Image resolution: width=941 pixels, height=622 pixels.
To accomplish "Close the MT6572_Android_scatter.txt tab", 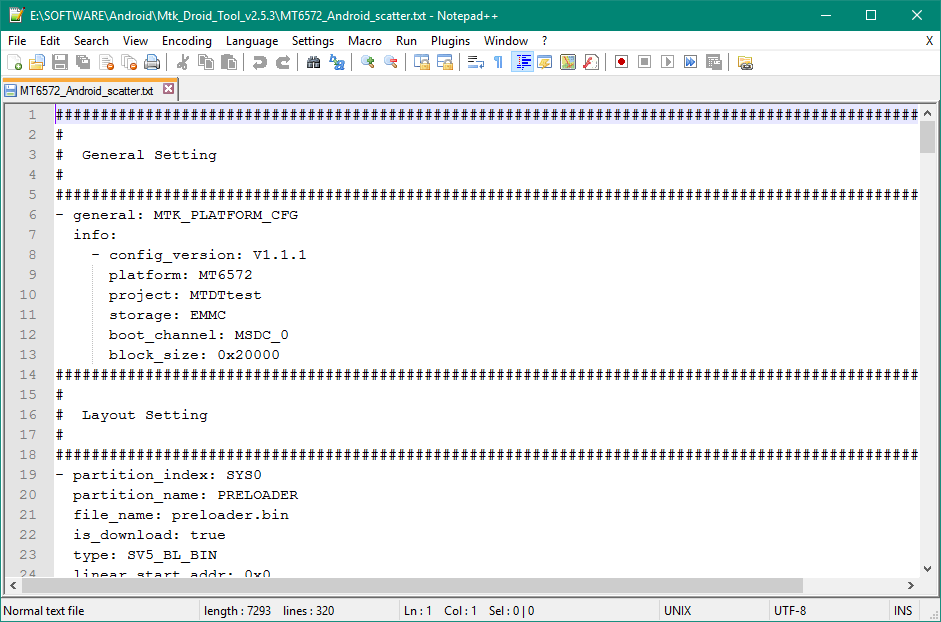I will point(168,89).
